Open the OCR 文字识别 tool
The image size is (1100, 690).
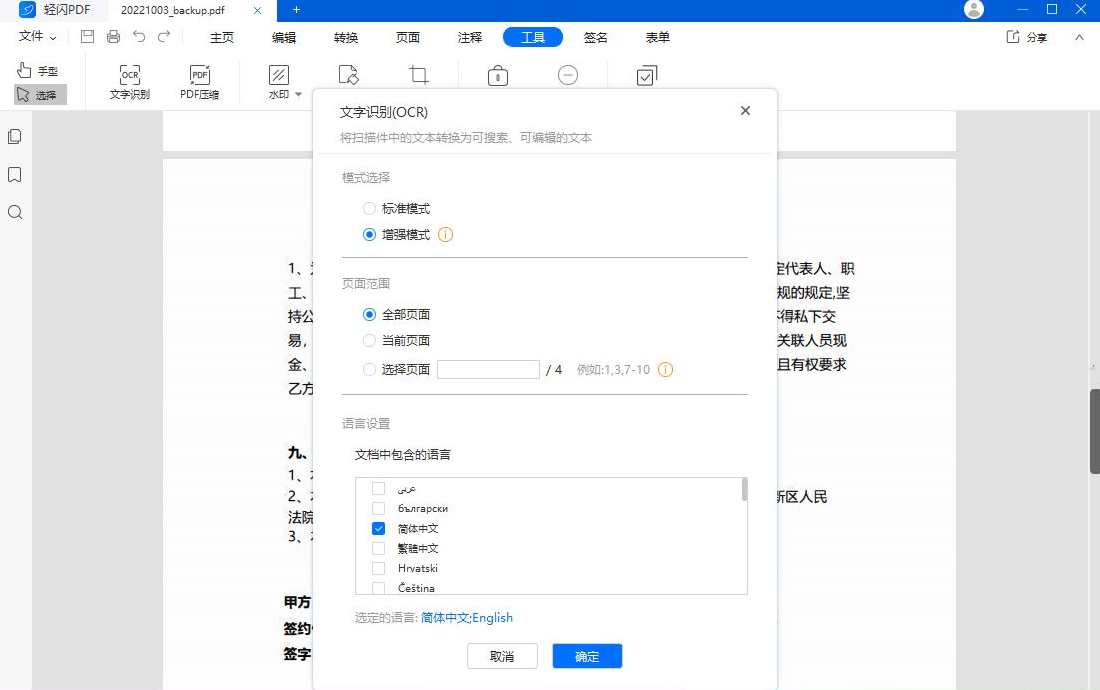pyautogui.click(x=128, y=80)
